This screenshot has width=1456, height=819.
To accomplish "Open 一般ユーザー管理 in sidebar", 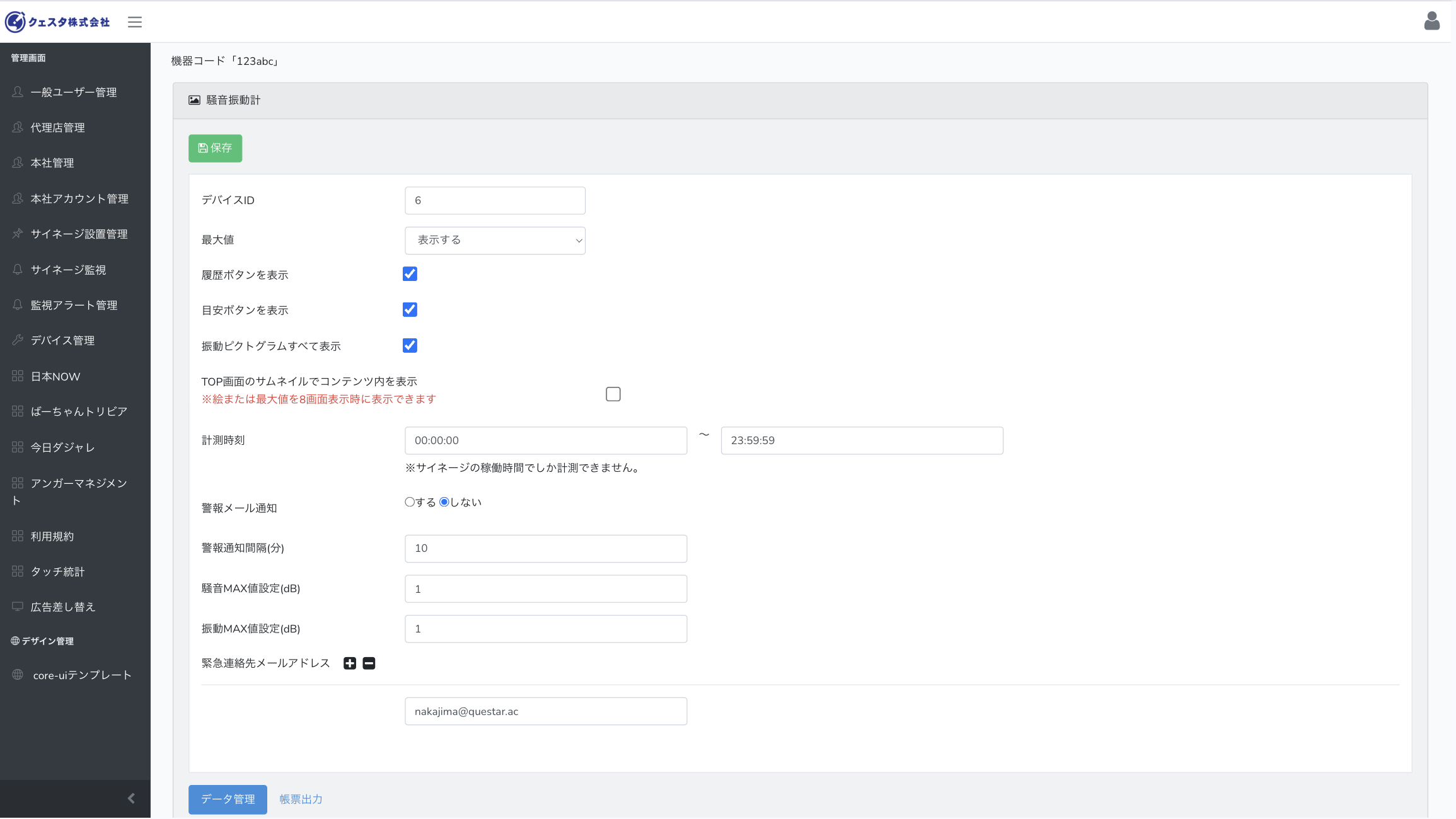I will 75,92.
